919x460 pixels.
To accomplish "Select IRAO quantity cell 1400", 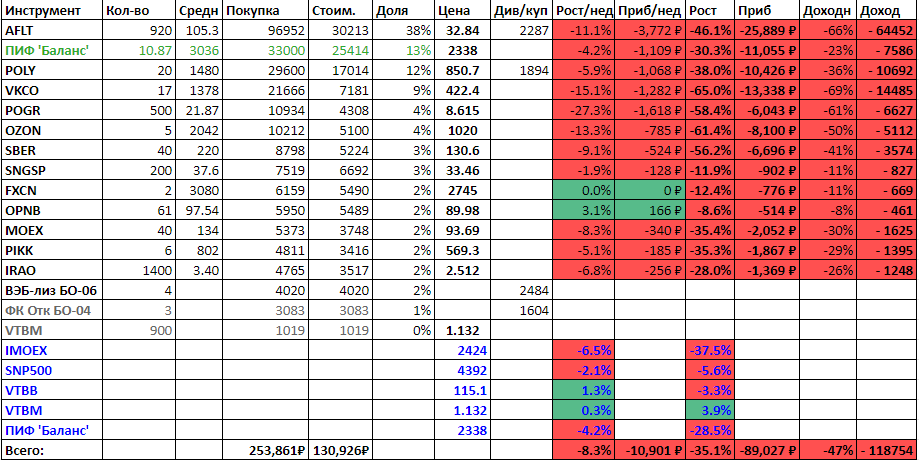I will click(x=139, y=271).
